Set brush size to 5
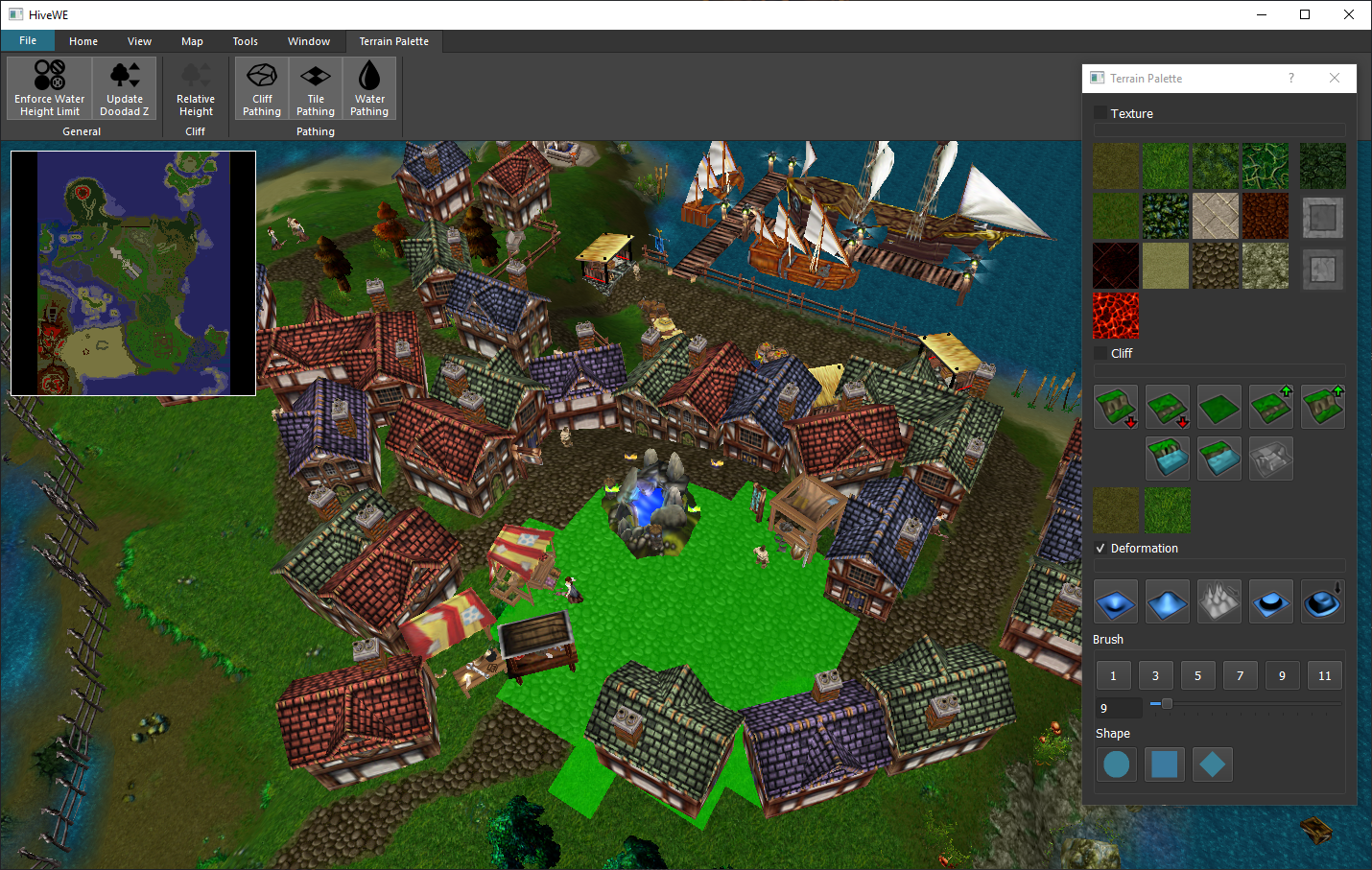The height and width of the screenshot is (870, 1372). pyautogui.click(x=1197, y=675)
